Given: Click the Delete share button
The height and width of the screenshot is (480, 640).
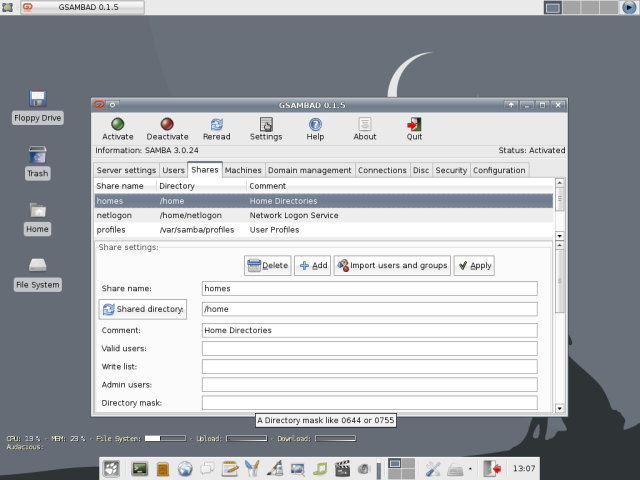Looking at the screenshot, I should pyautogui.click(x=267, y=265).
